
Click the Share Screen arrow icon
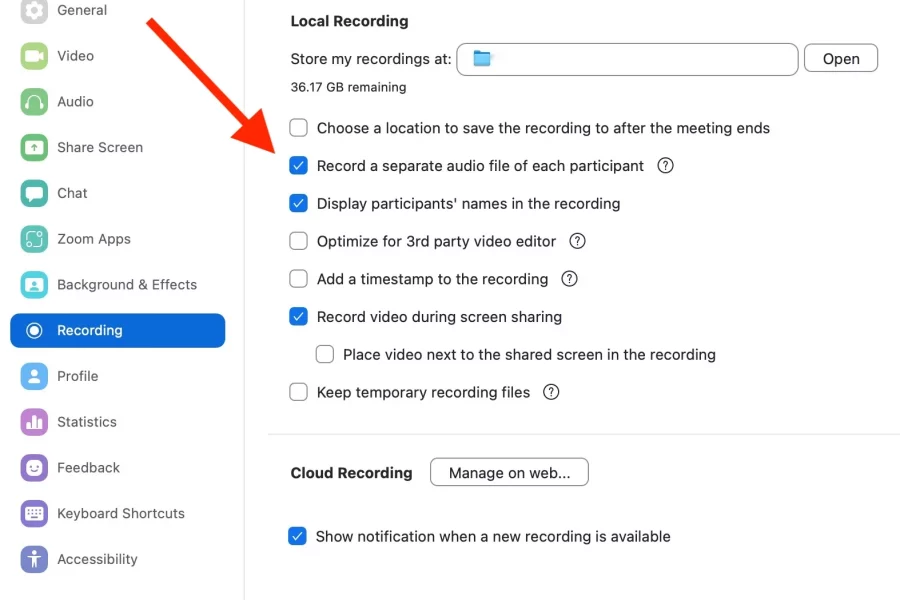34,147
